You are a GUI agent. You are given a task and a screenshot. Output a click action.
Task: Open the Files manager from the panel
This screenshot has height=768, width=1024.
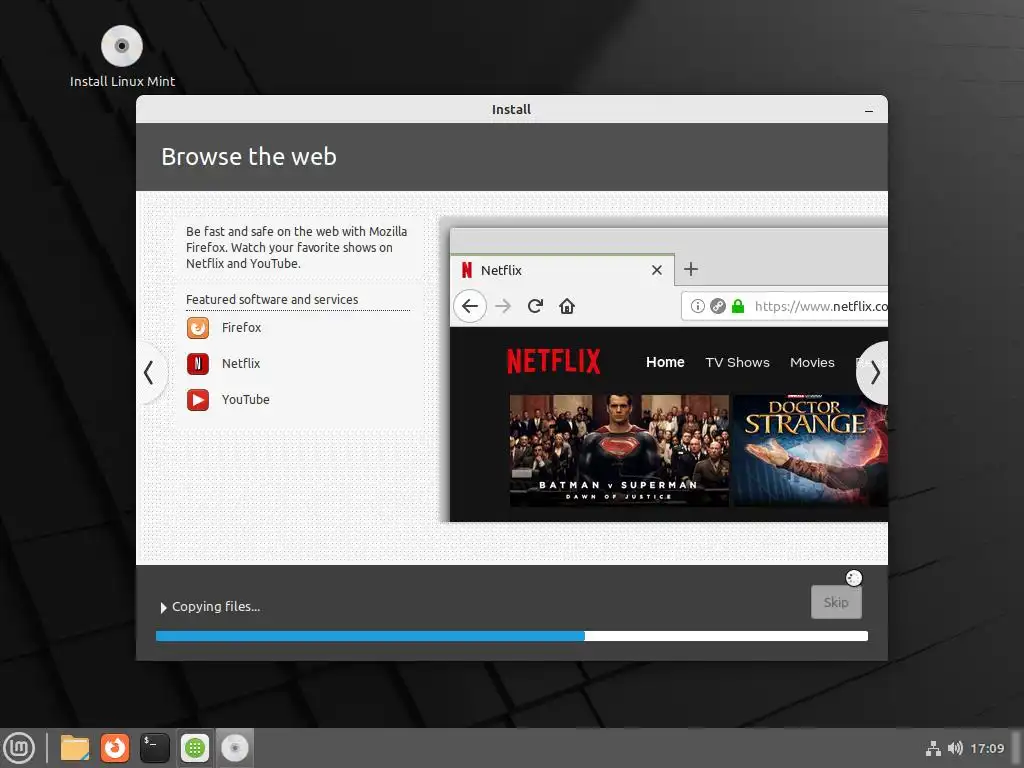tap(74, 748)
